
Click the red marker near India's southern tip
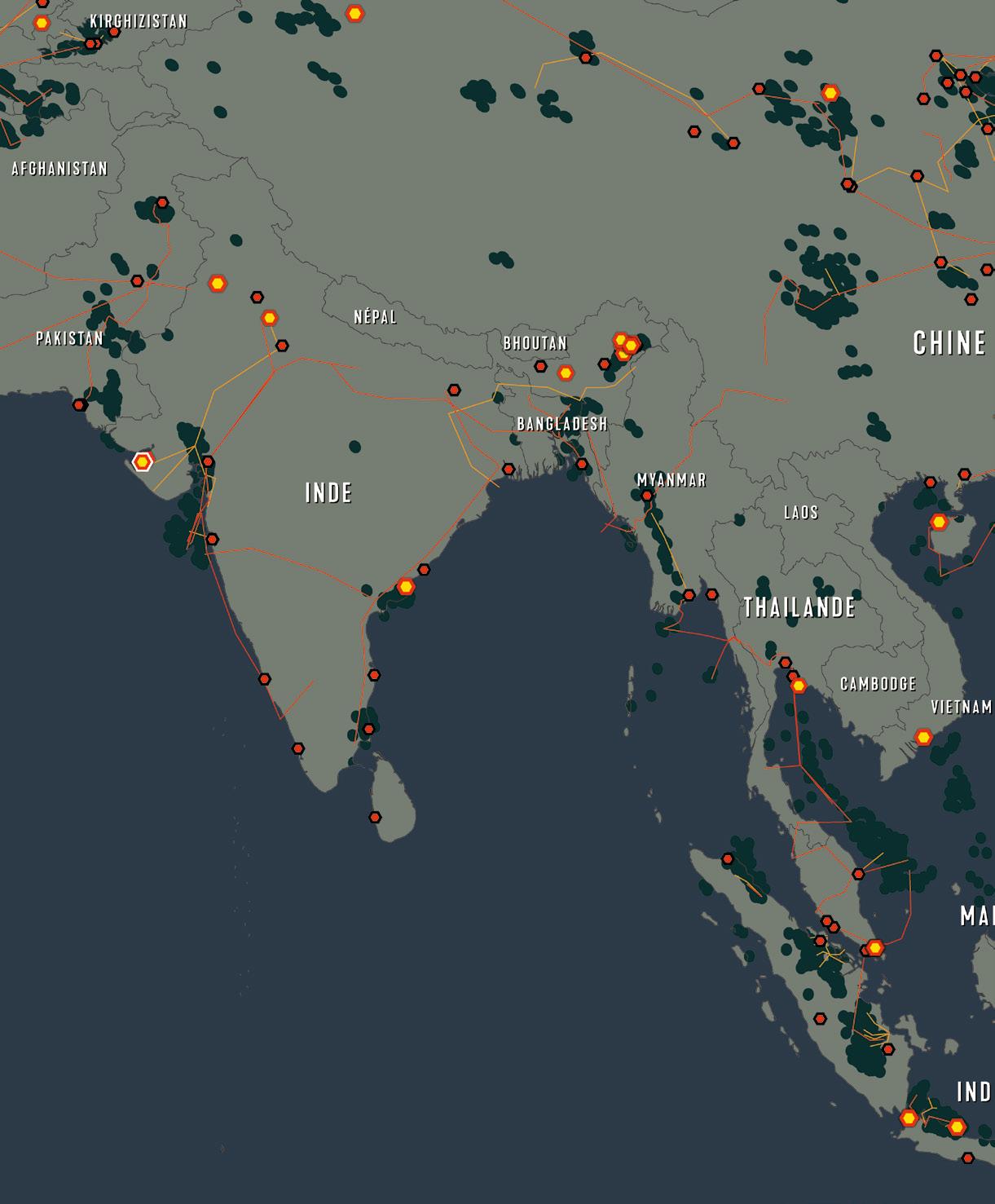pyautogui.click(x=298, y=748)
